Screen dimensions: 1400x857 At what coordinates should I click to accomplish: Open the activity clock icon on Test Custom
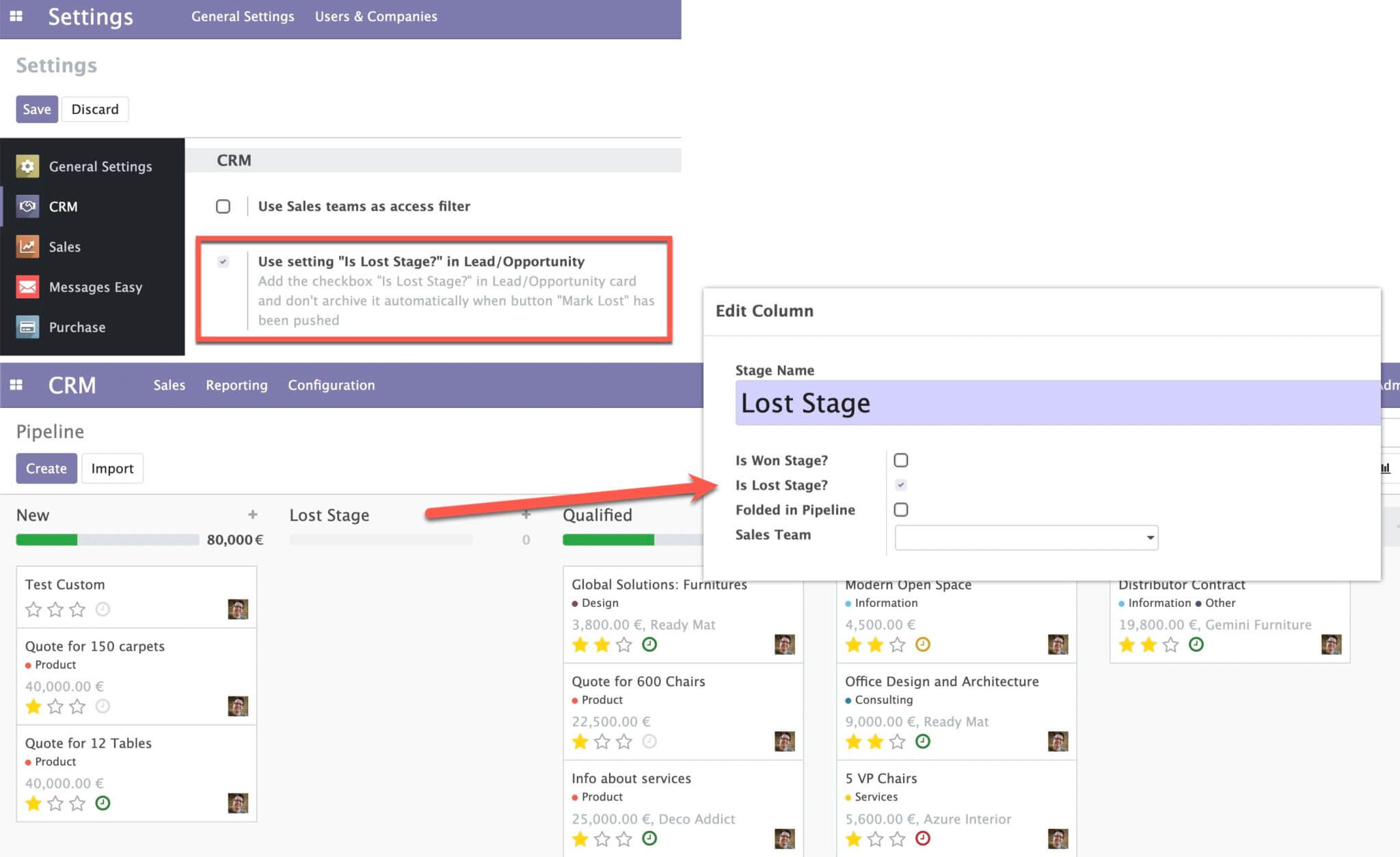(x=103, y=609)
